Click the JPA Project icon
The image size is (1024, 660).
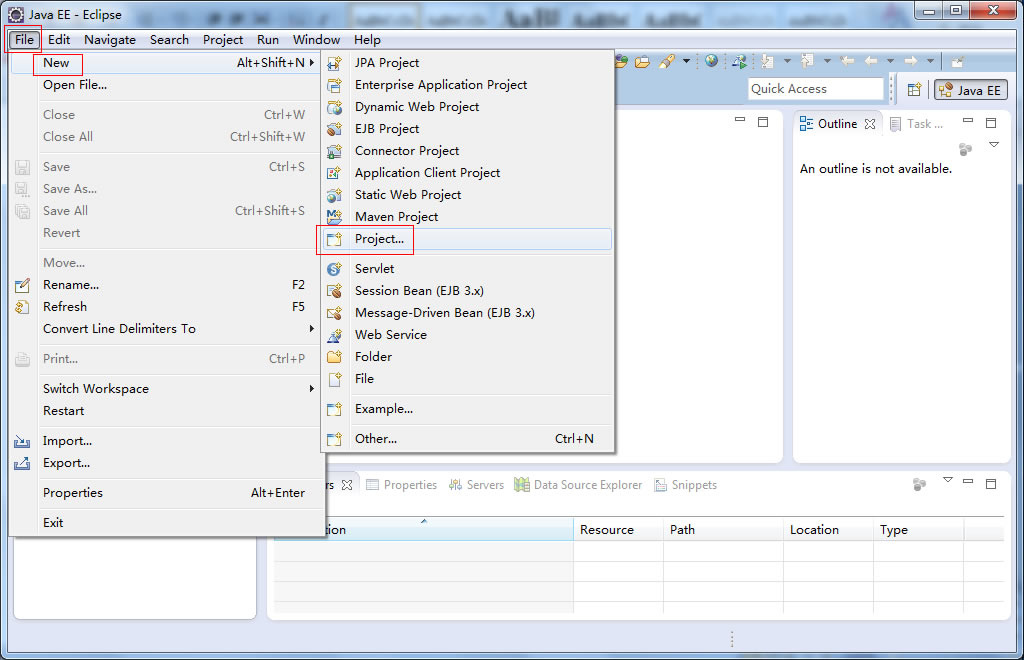tap(334, 63)
